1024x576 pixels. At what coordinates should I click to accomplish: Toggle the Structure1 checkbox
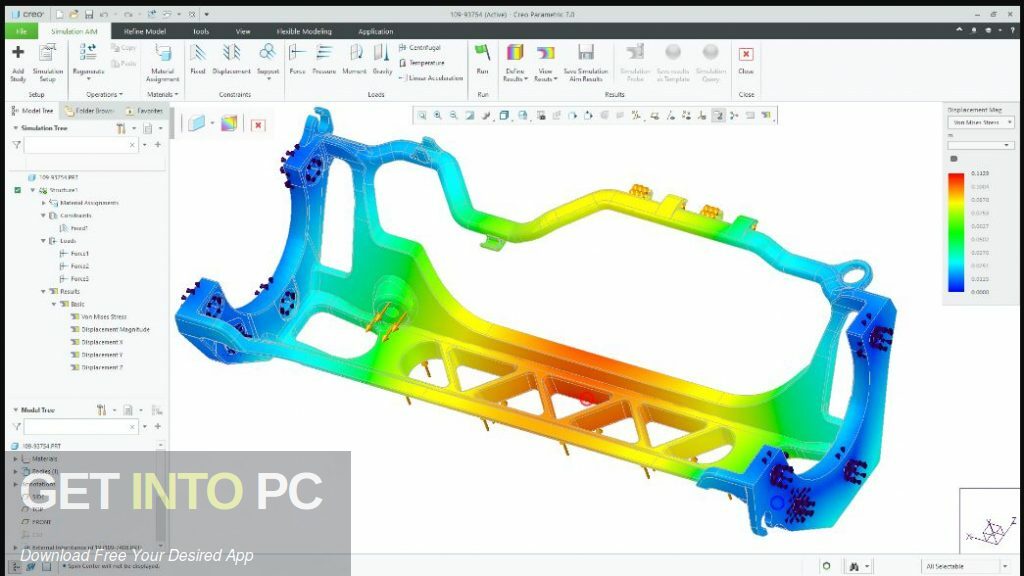18,190
